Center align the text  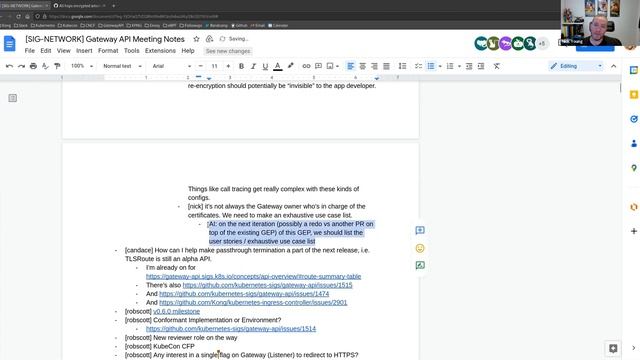(362, 66)
